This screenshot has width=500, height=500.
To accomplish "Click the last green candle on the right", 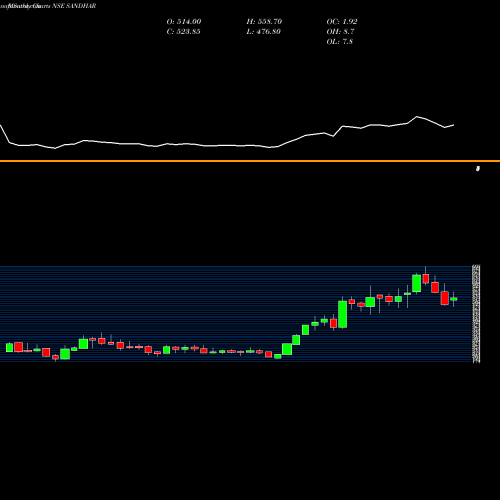I will (x=453, y=299).
